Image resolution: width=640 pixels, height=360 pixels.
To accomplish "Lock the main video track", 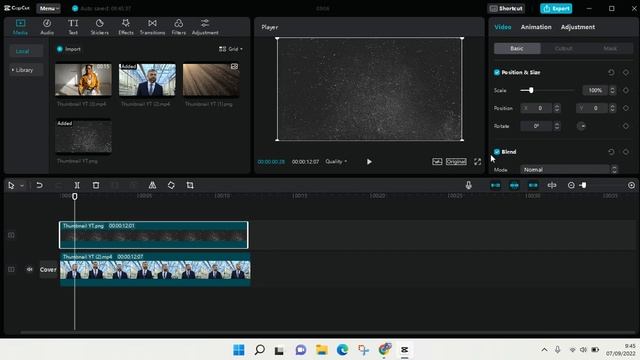I will coord(11,269).
